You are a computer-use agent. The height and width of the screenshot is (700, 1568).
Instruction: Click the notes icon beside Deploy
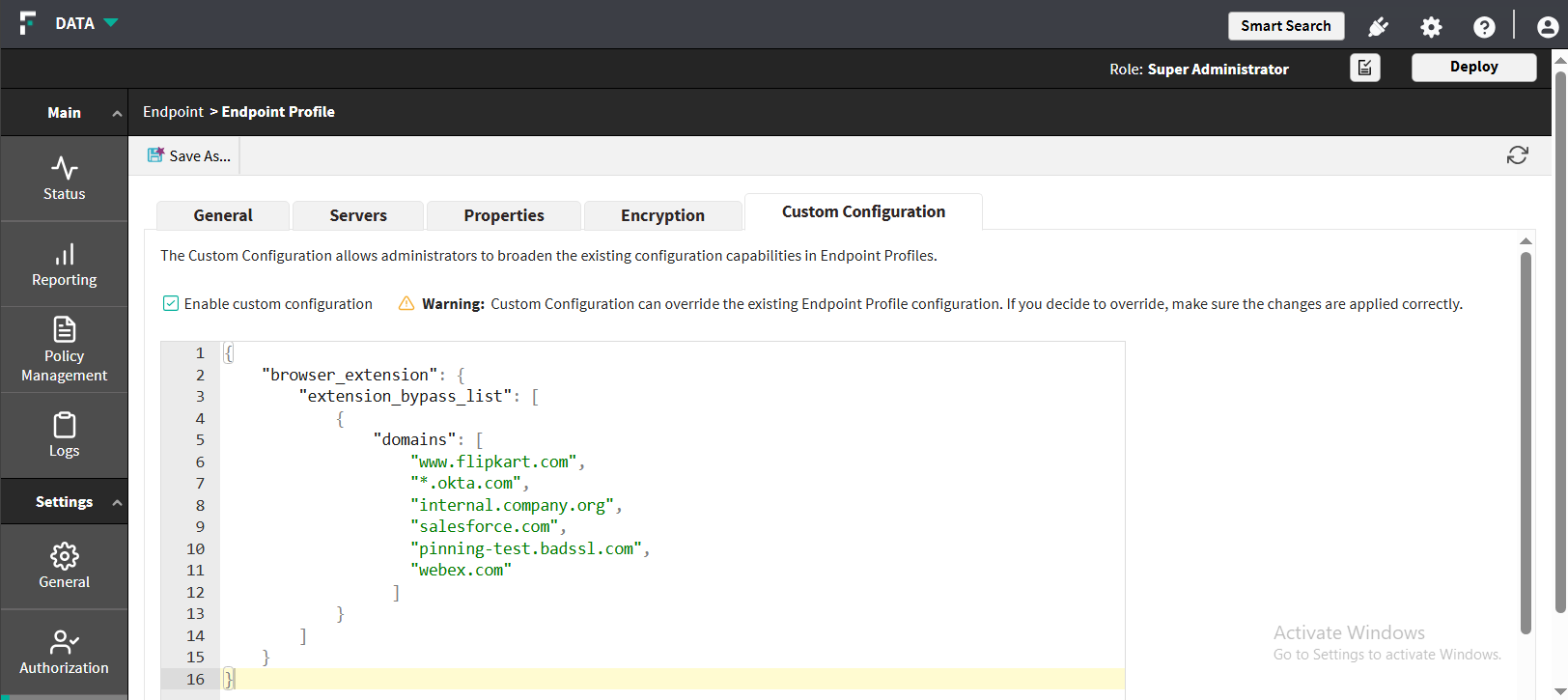(x=1364, y=68)
